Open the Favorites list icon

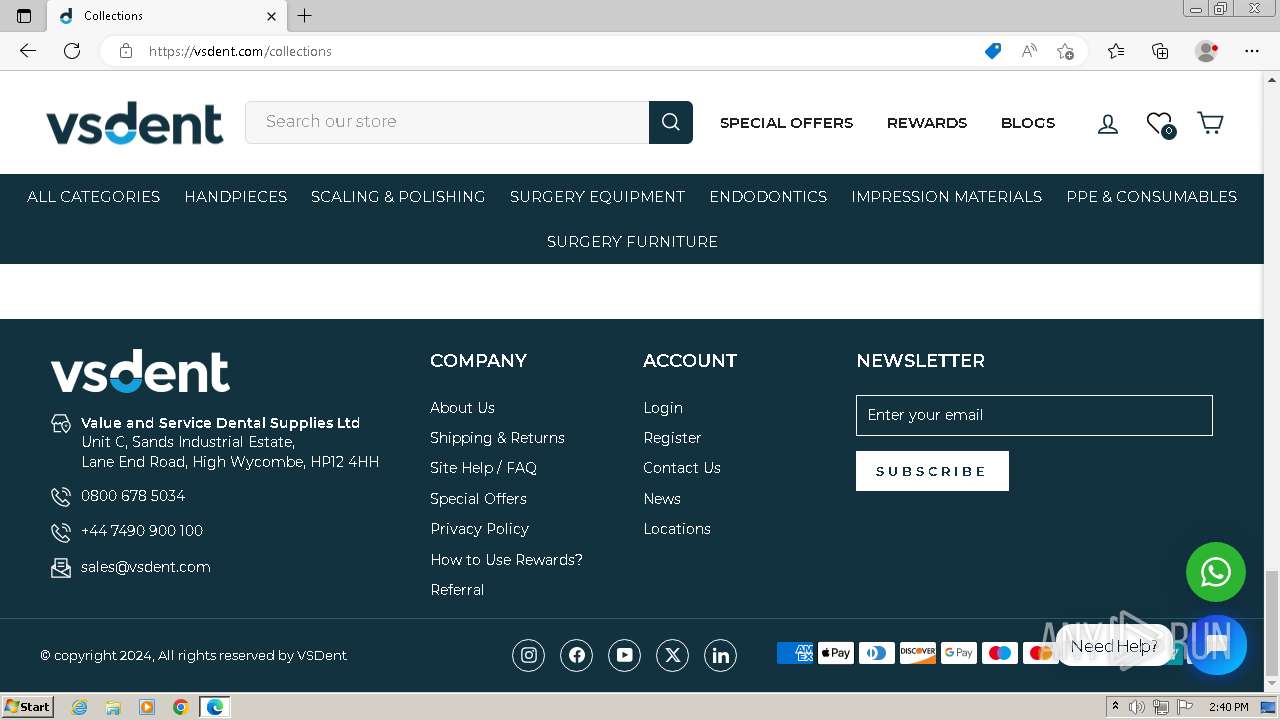pos(1116,51)
